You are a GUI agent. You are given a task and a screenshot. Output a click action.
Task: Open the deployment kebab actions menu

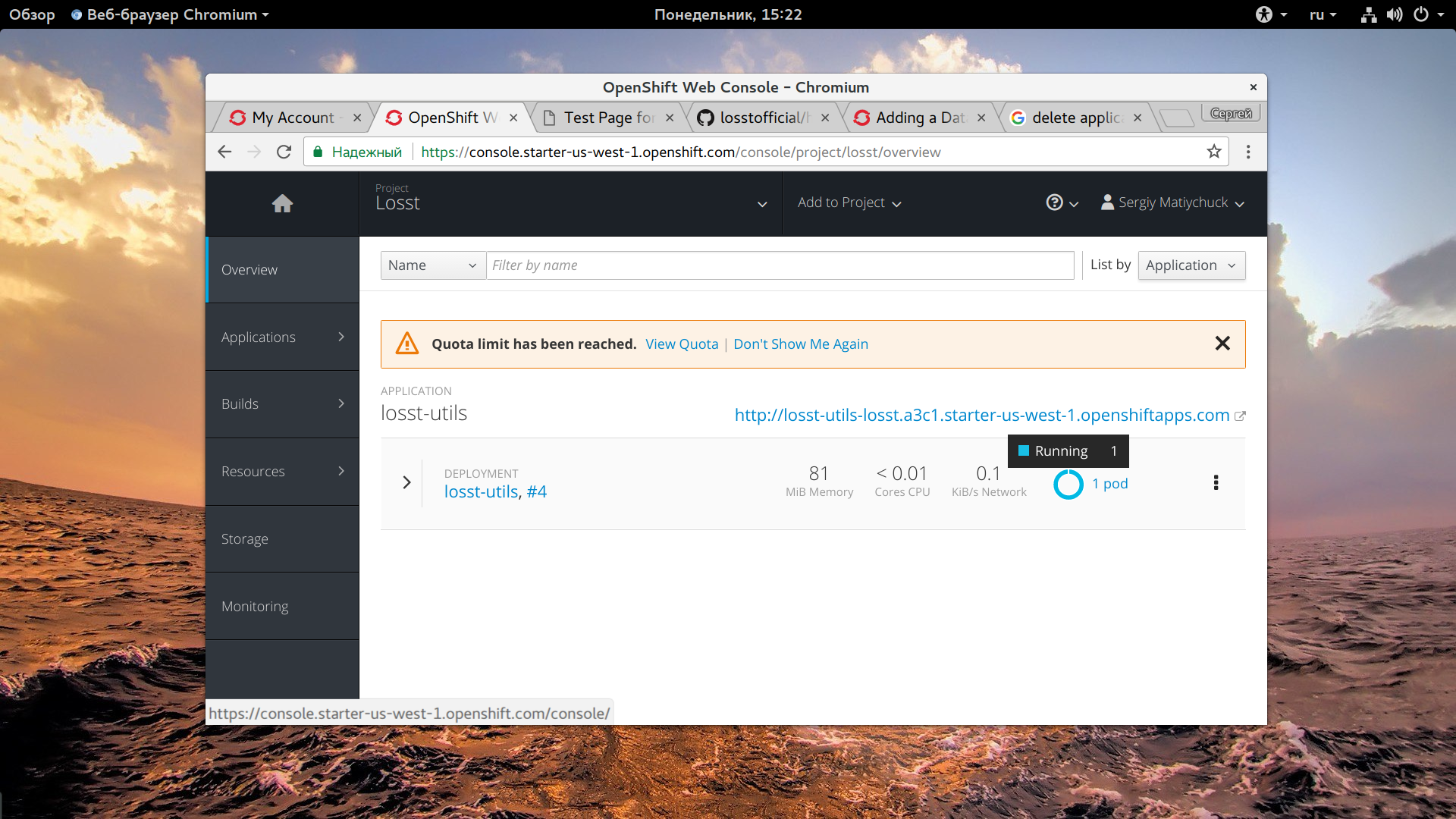(1216, 483)
